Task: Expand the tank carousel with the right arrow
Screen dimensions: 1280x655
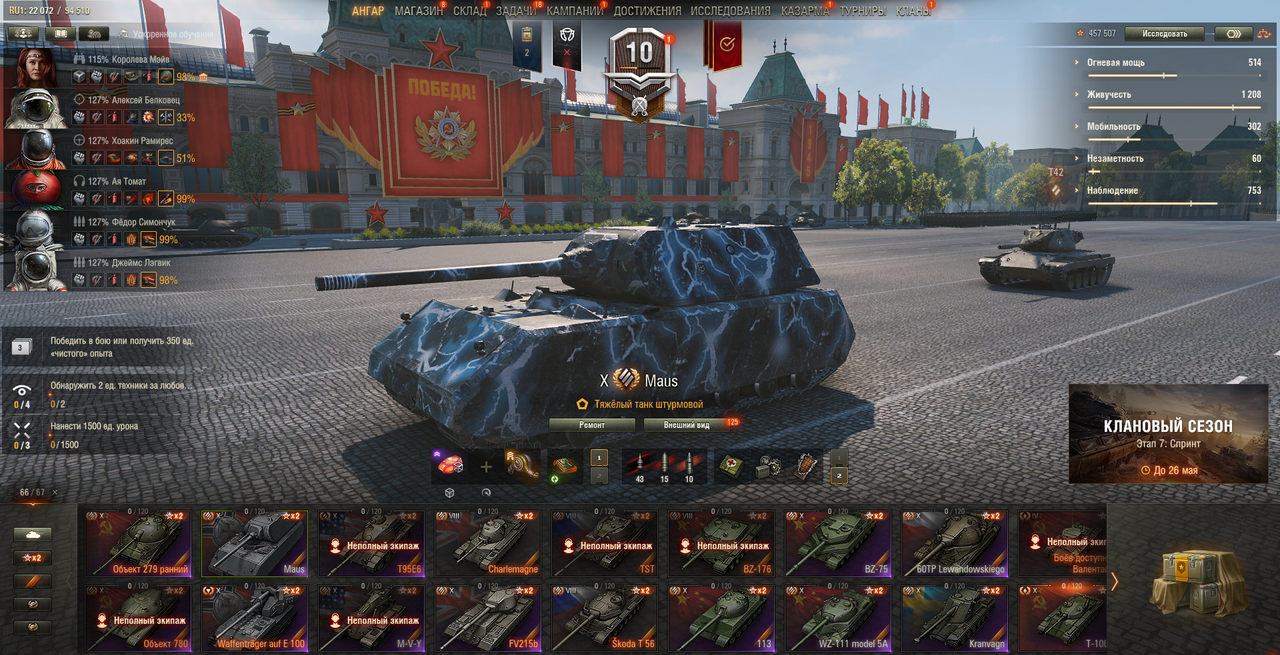Action: (x=1115, y=581)
